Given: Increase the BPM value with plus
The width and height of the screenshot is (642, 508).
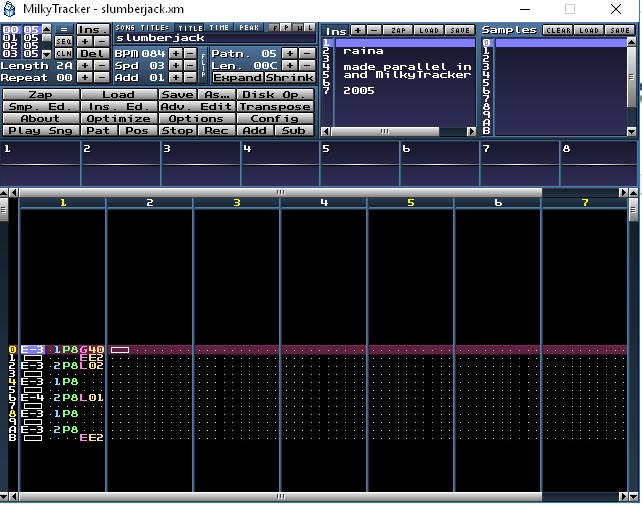Looking at the screenshot, I should [176, 54].
